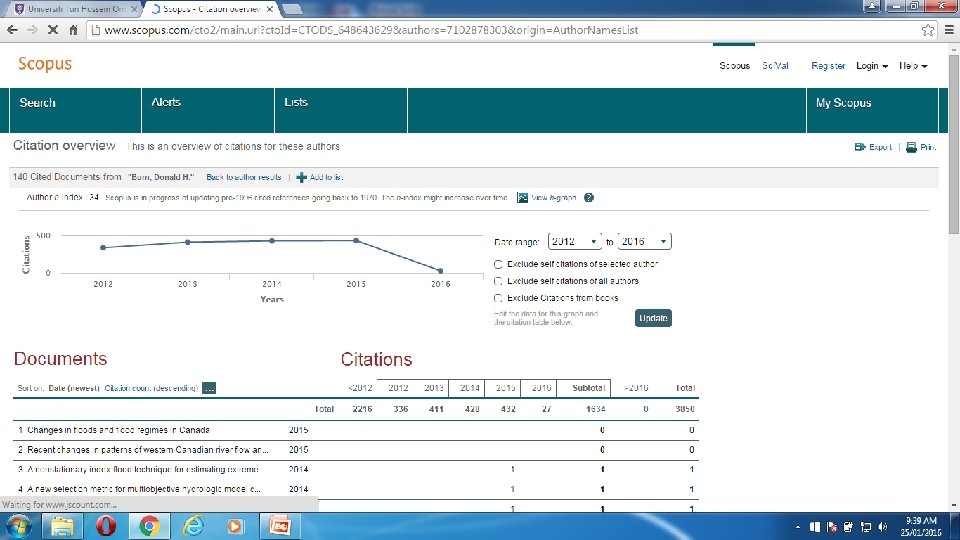Click Back to author results link
Viewport: 960px width, 540px height.
click(244, 177)
